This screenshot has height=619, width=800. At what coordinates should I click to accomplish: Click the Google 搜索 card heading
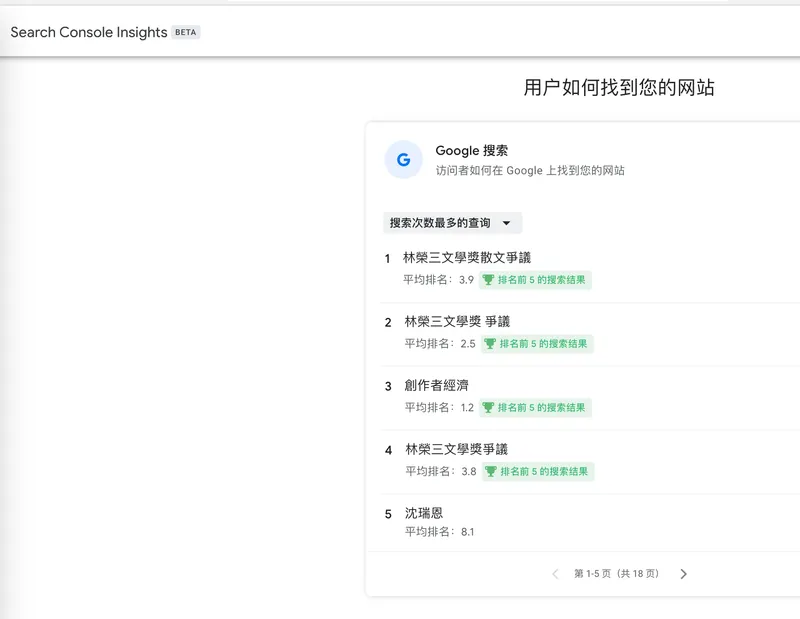click(x=471, y=151)
